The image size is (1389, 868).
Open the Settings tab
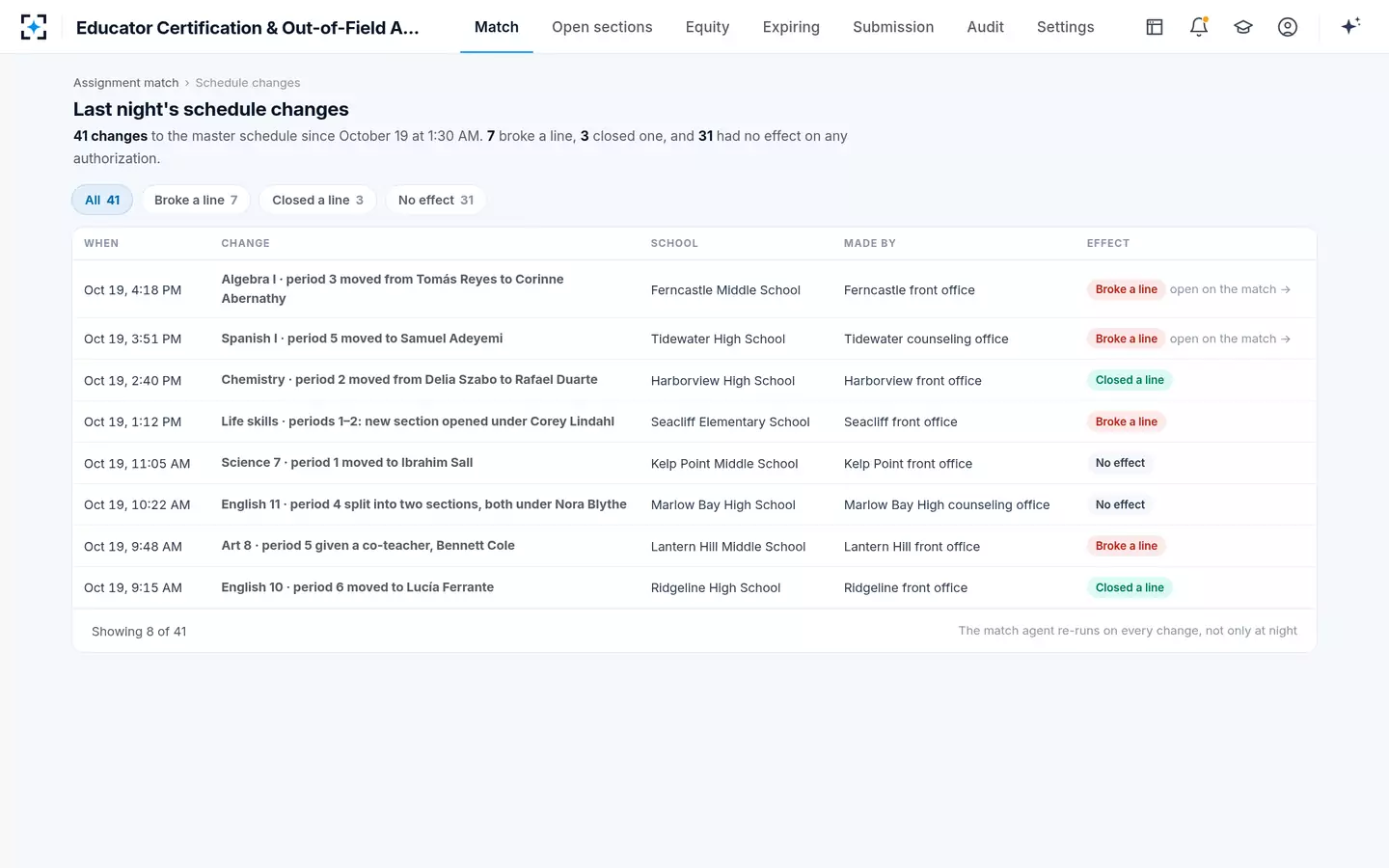click(x=1065, y=27)
